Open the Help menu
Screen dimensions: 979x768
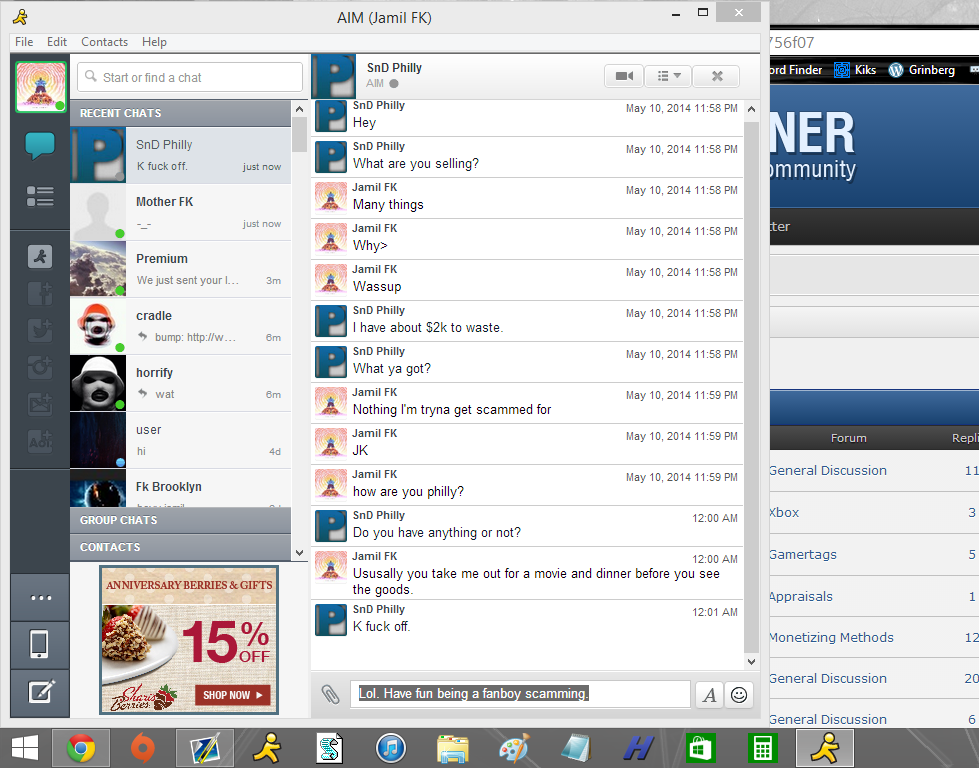click(x=154, y=42)
